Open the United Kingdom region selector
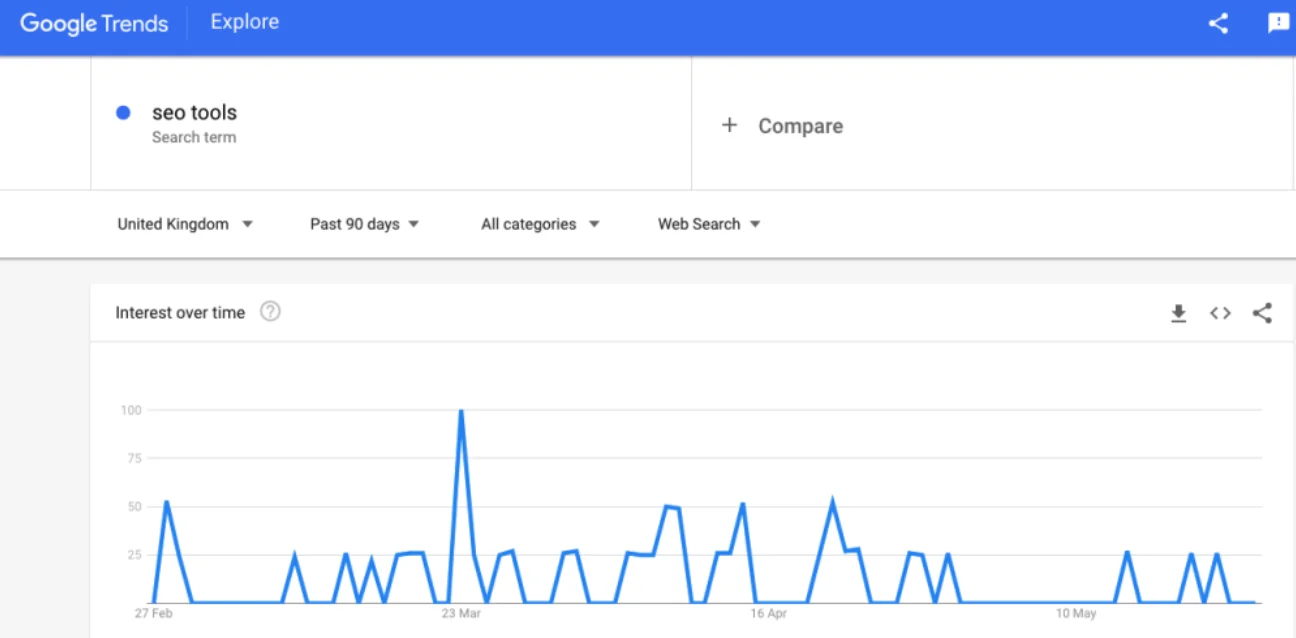The height and width of the screenshot is (638, 1296). click(x=186, y=224)
